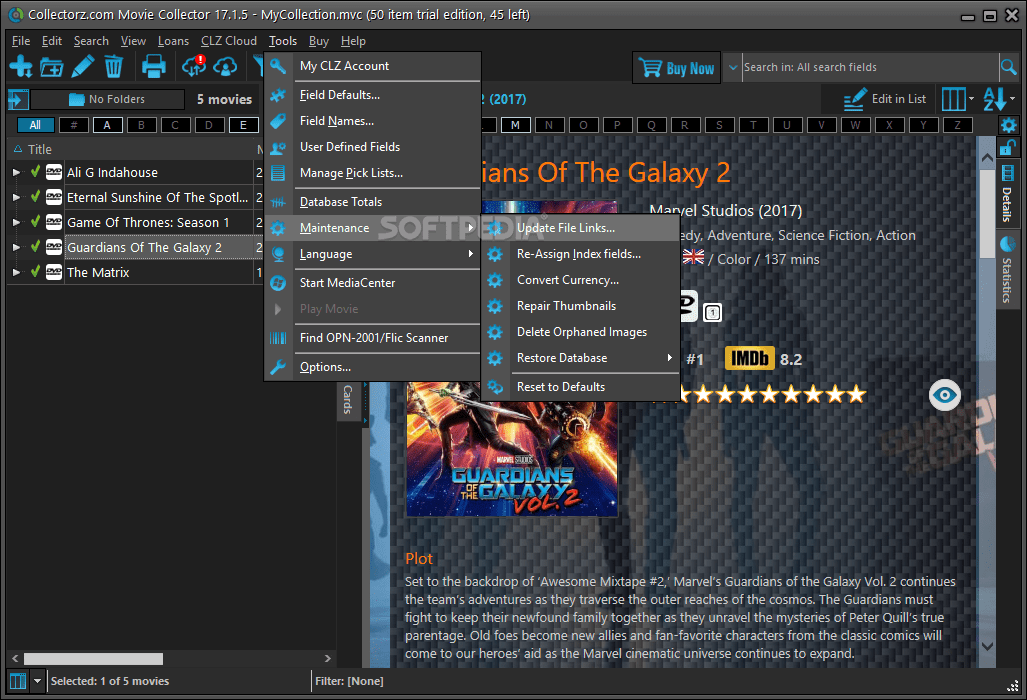The width and height of the screenshot is (1027, 700).
Task: Open the CLZ Cloud menu
Action: click(x=229, y=41)
